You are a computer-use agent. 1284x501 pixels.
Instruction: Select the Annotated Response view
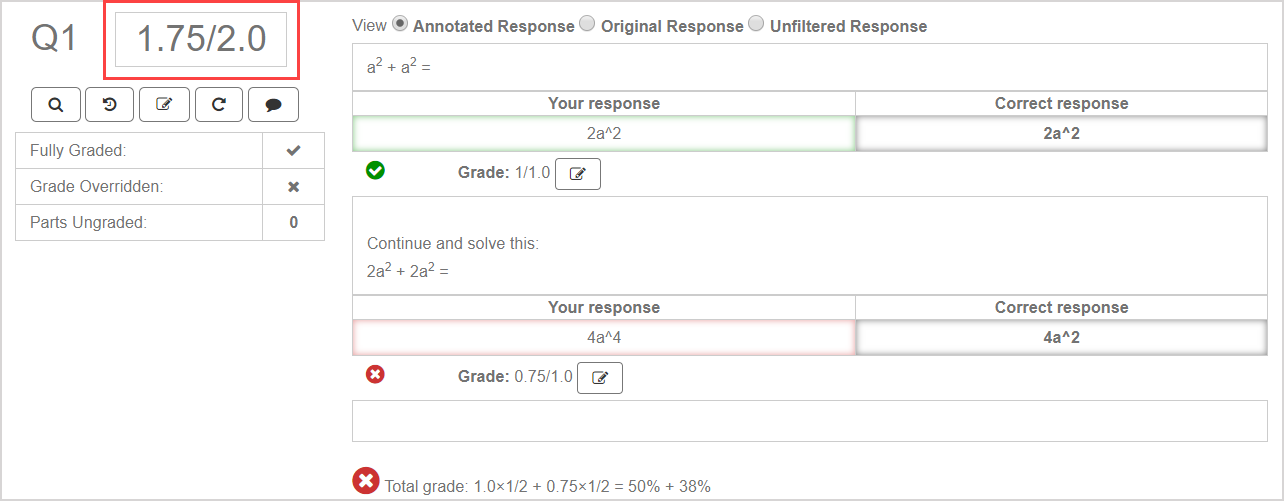pos(400,24)
